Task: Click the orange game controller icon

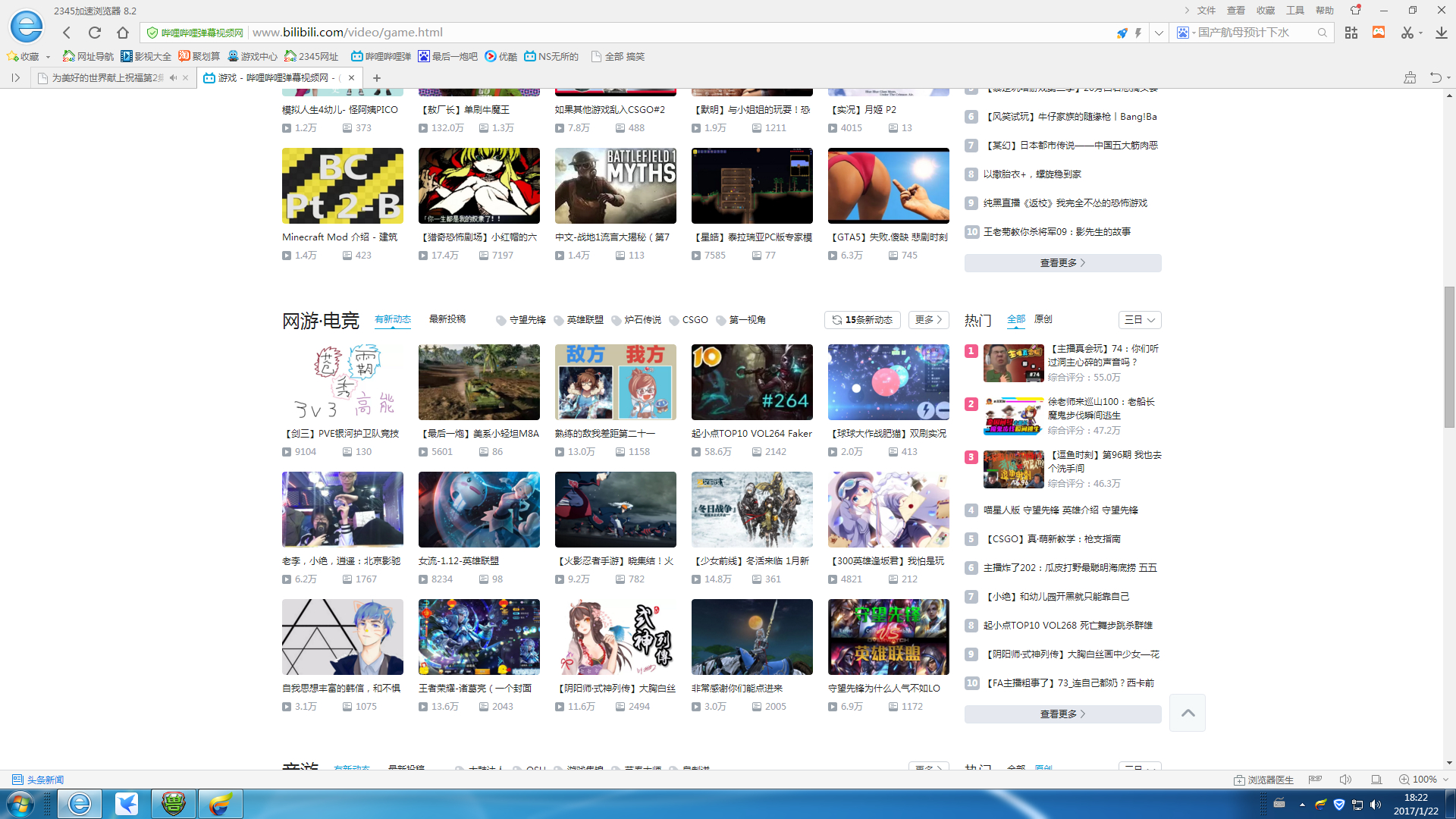Action: [x=1379, y=33]
